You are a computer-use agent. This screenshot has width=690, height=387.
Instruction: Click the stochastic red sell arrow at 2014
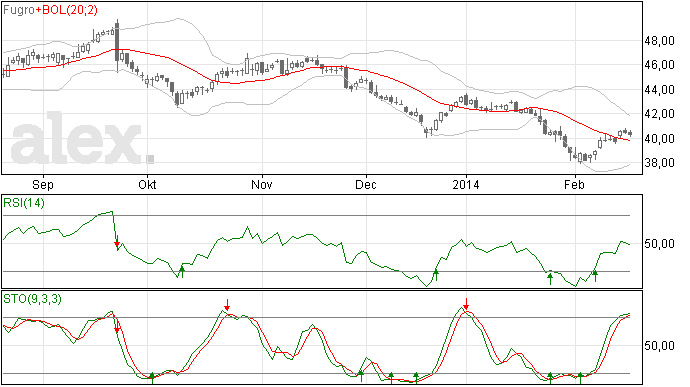pos(466,304)
